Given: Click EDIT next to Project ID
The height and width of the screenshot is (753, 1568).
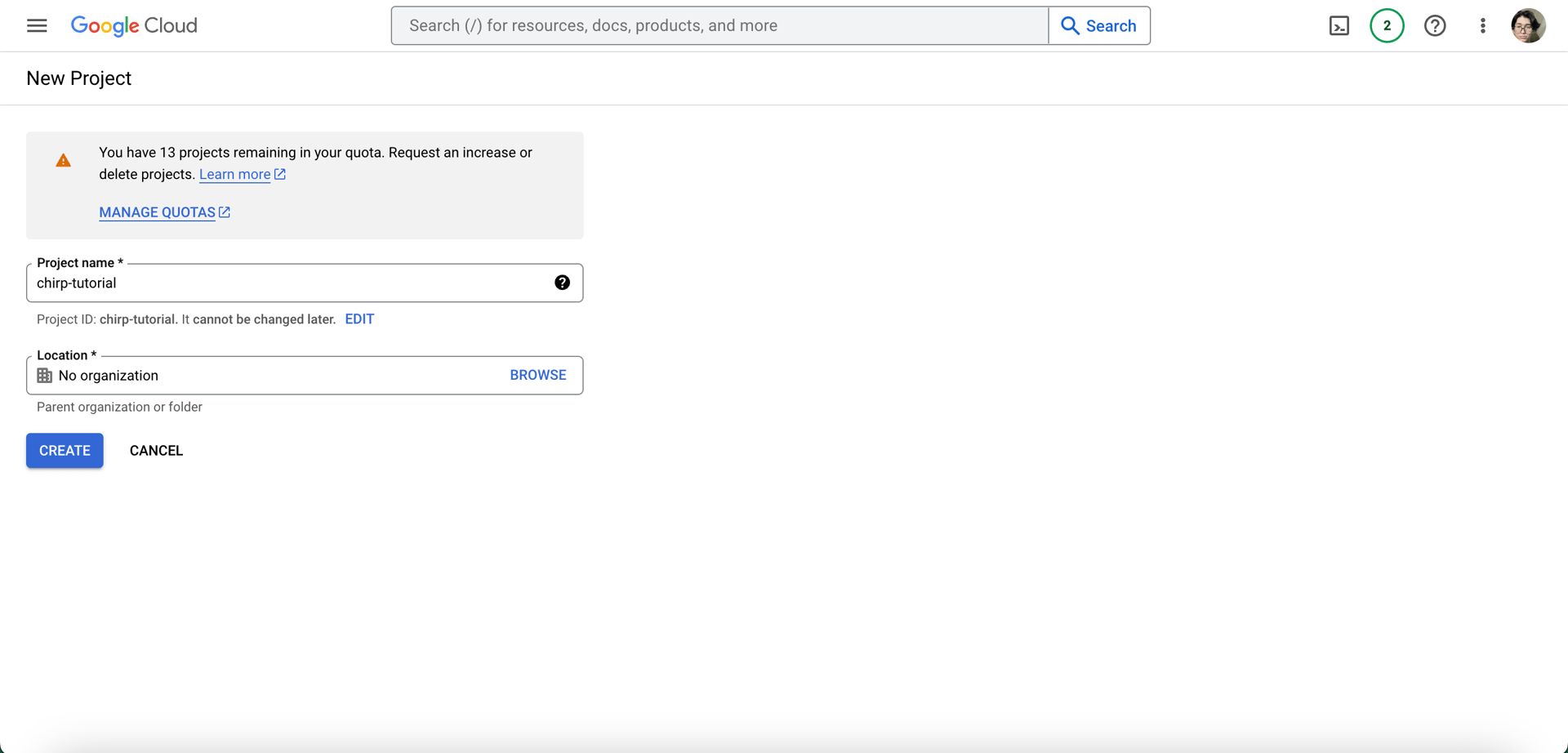Looking at the screenshot, I should [x=359, y=319].
